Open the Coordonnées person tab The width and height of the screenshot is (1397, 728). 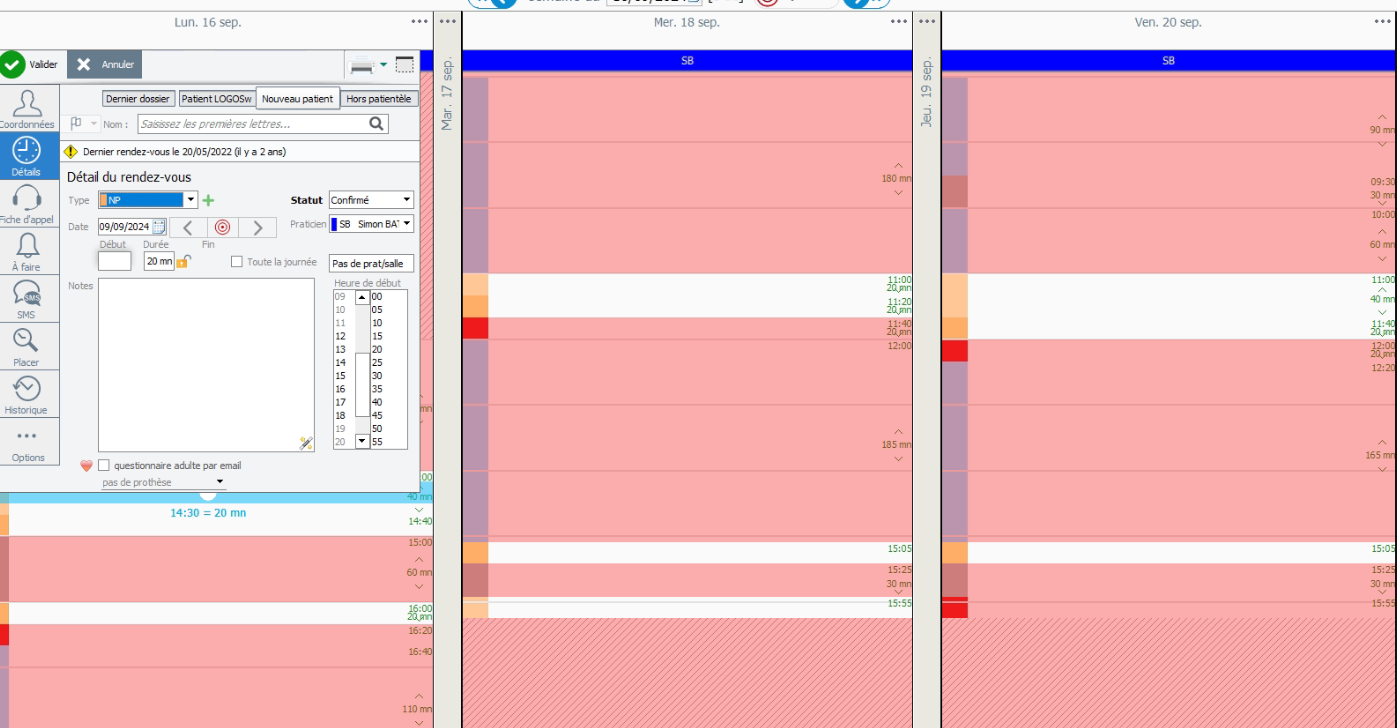click(27, 109)
